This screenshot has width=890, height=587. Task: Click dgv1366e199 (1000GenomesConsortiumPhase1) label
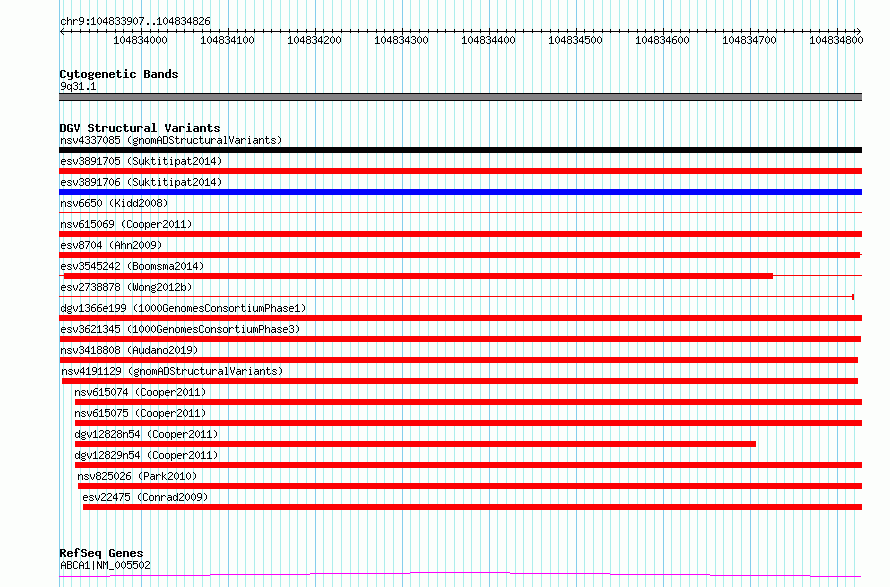pos(183,308)
